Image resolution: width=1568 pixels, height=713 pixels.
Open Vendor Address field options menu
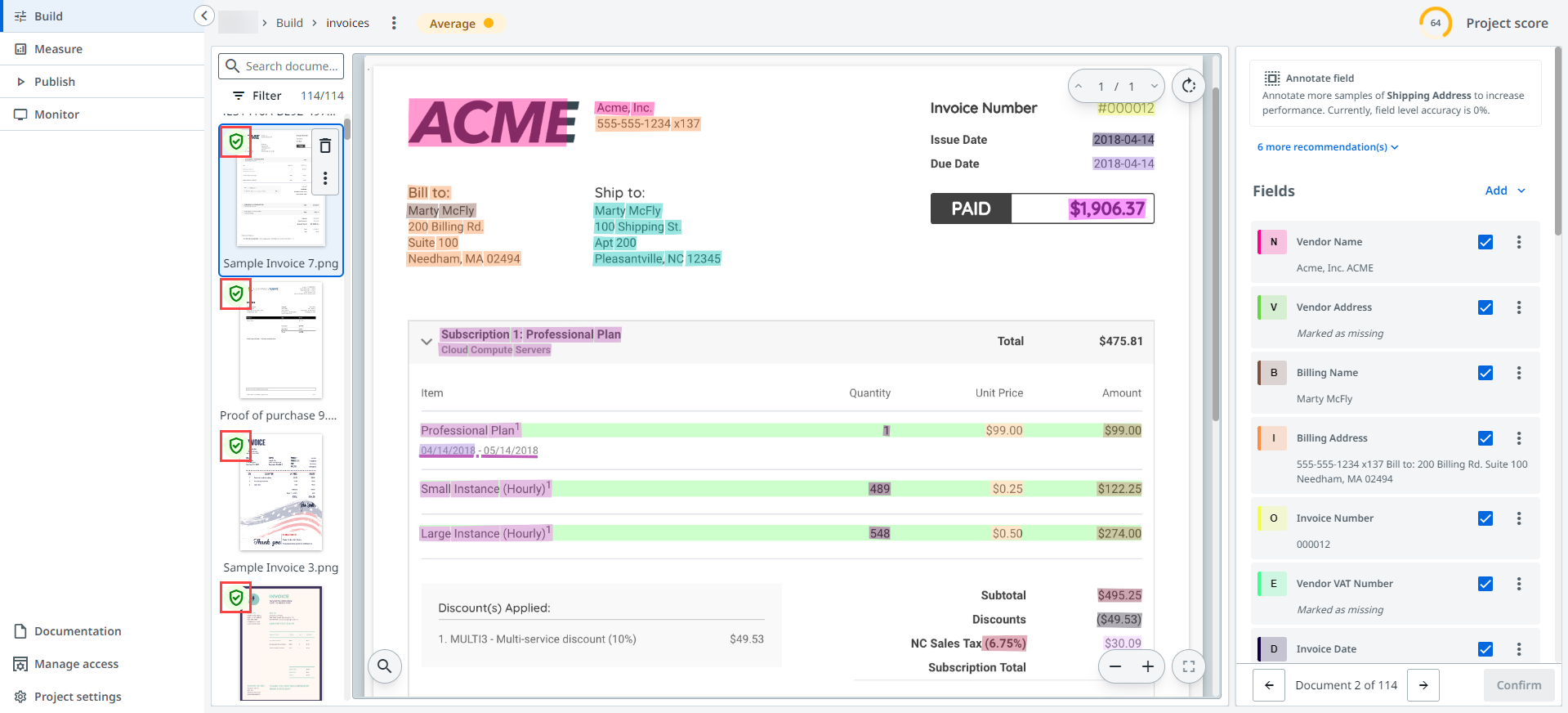[x=1519, y=307]
